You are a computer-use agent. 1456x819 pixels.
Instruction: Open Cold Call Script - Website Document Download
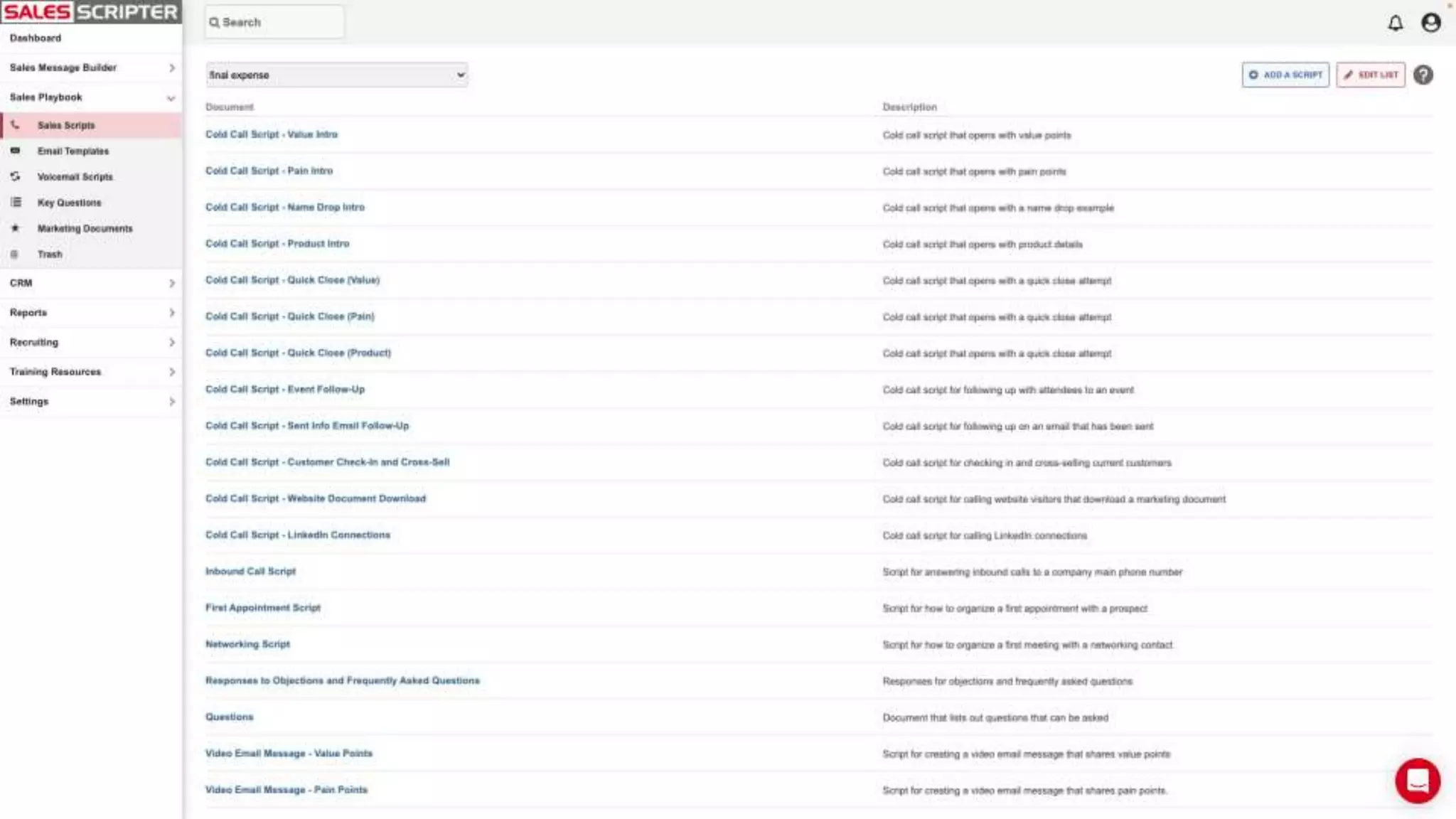click(316, 498)
